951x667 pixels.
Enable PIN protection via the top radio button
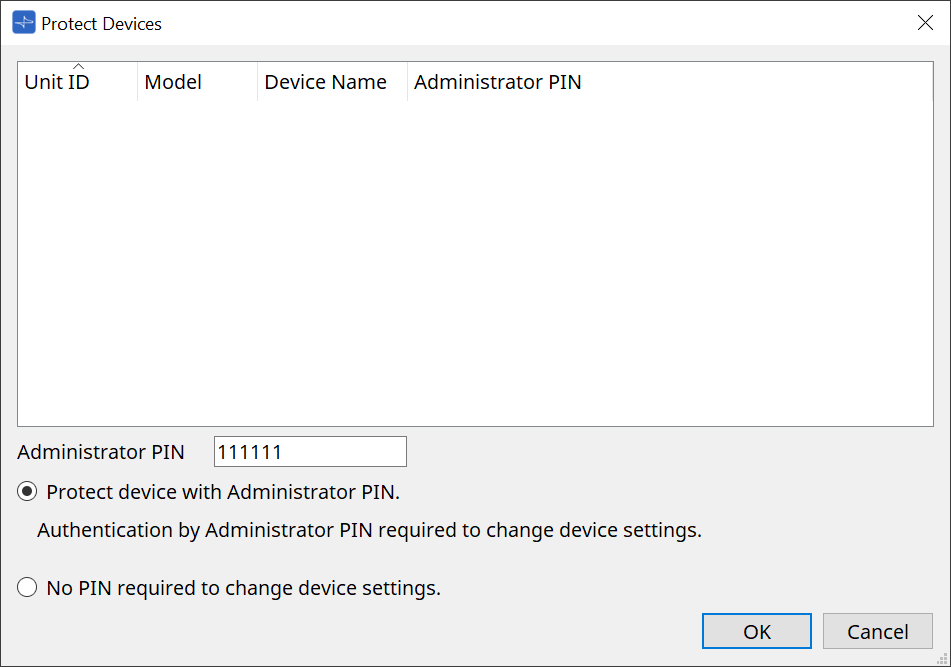point(27,492)
